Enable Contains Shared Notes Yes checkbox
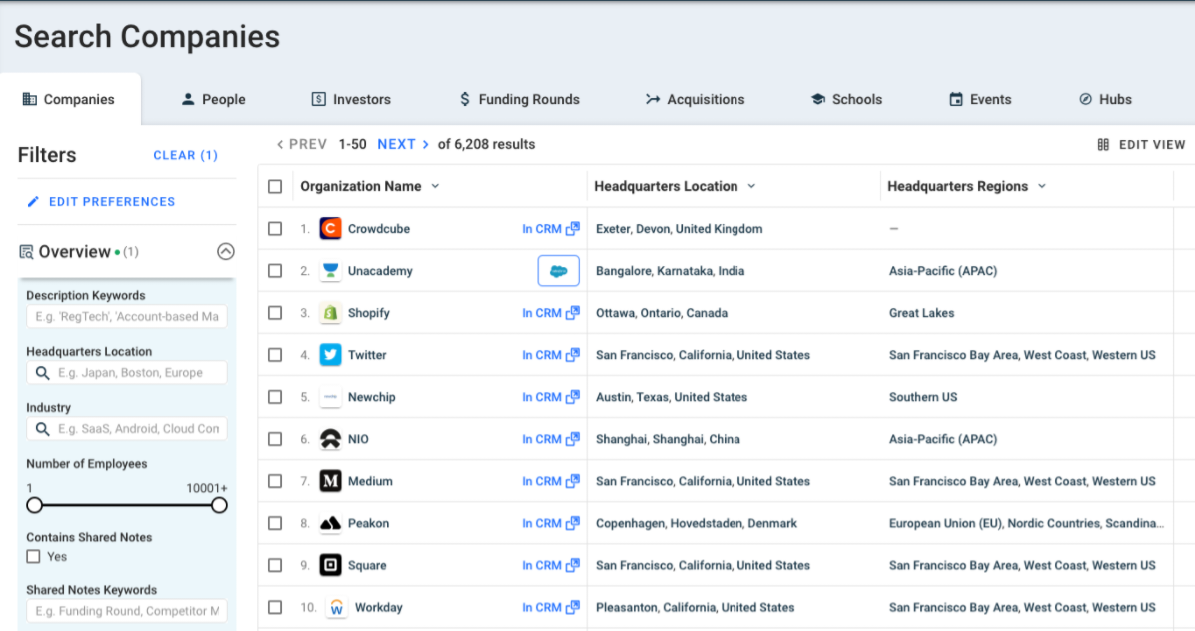Image resolution: width=1195 pixels, height=631 pixels. point(34,556)
